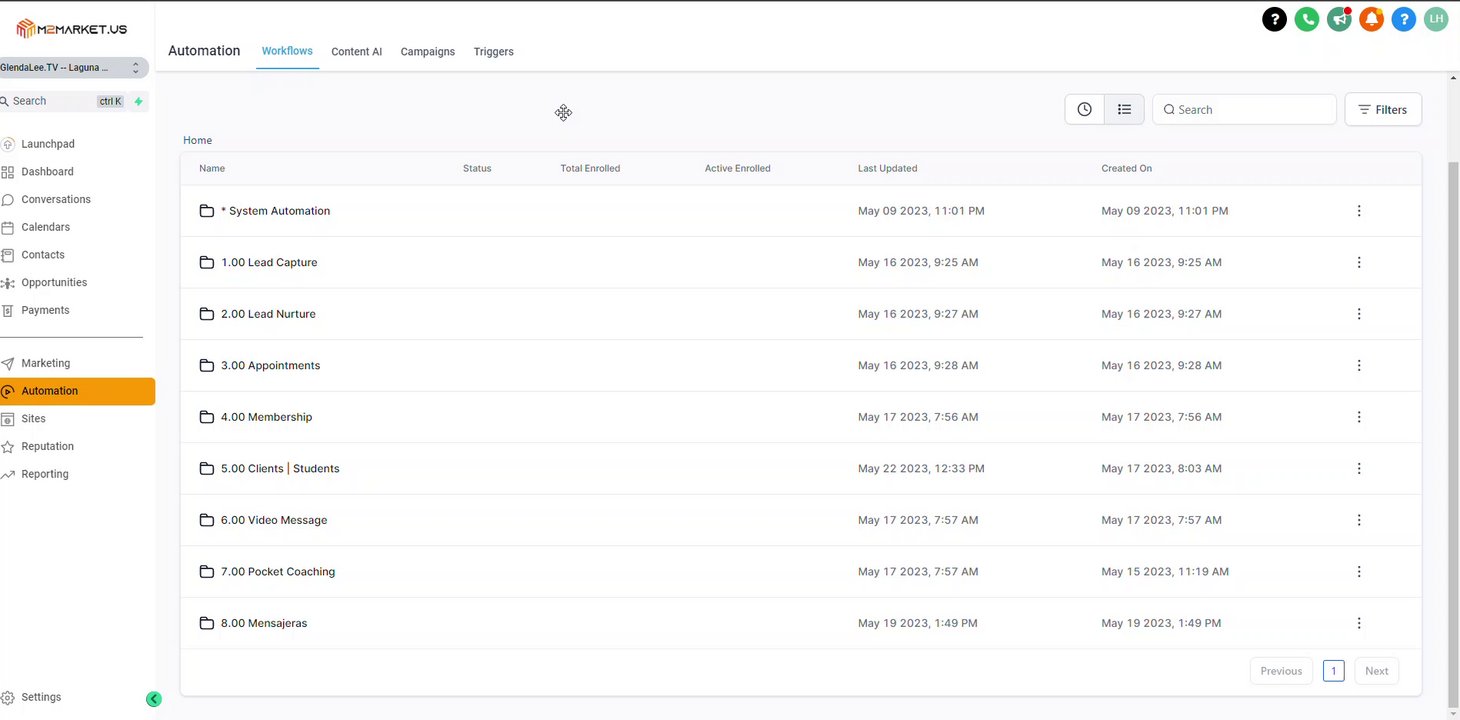Select Automation in the sidebar
The width and height of the screenshot is (1460, 720).
point(76,391)
